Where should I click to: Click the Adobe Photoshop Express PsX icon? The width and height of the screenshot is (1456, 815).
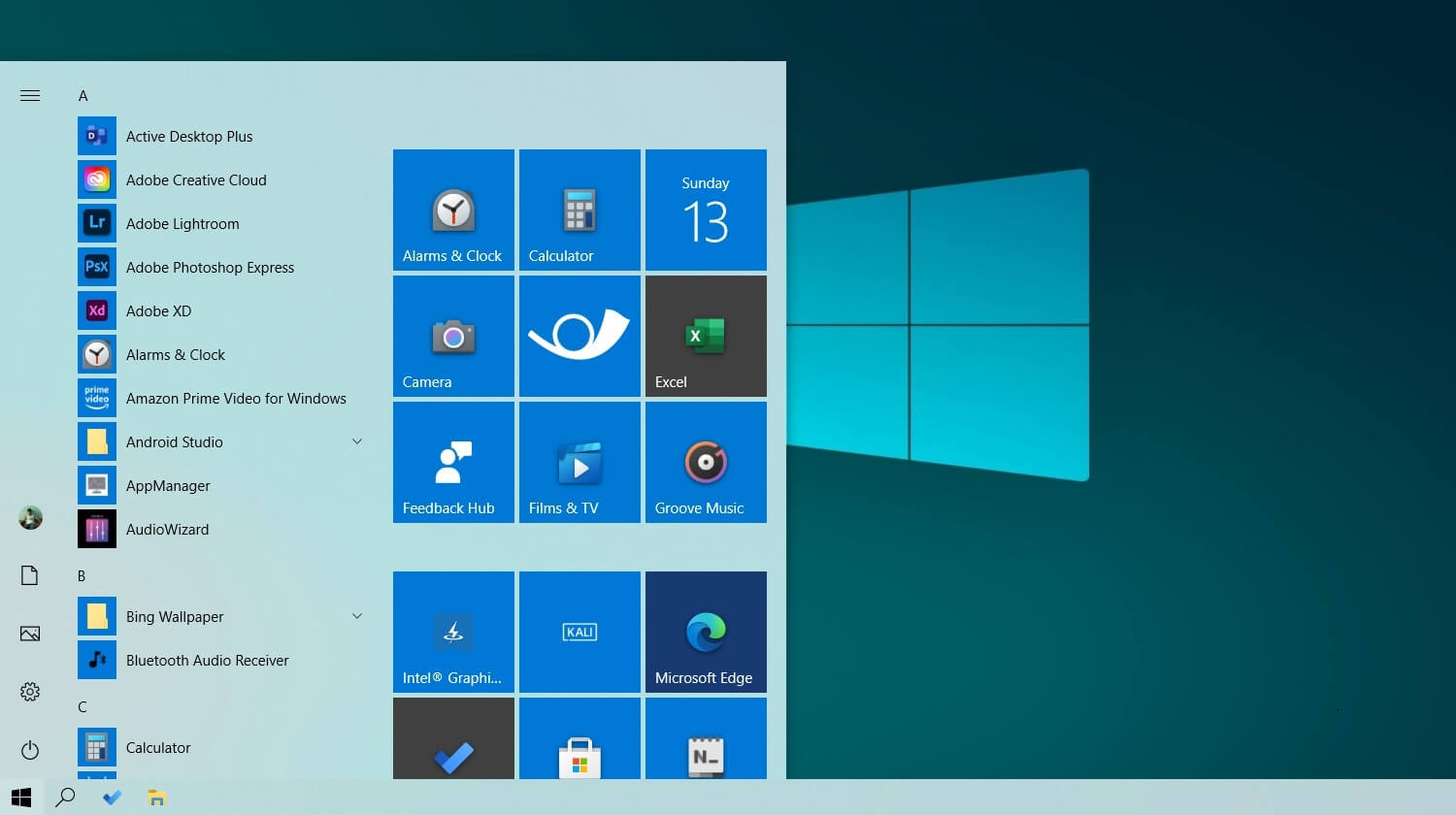[x=97, y=267]
